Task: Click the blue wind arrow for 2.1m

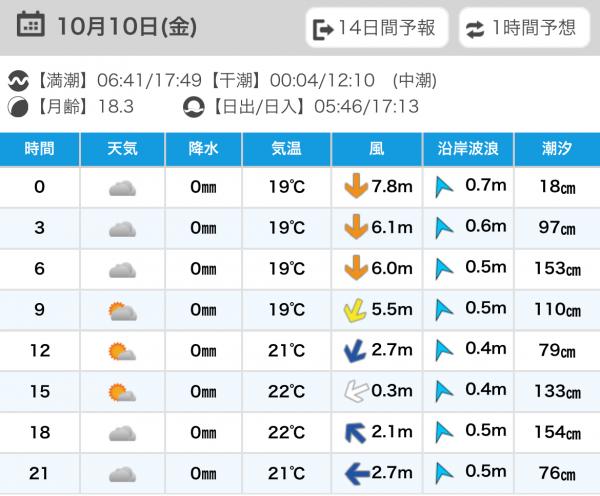Action: pyautogui.click(x=354, y=433)
